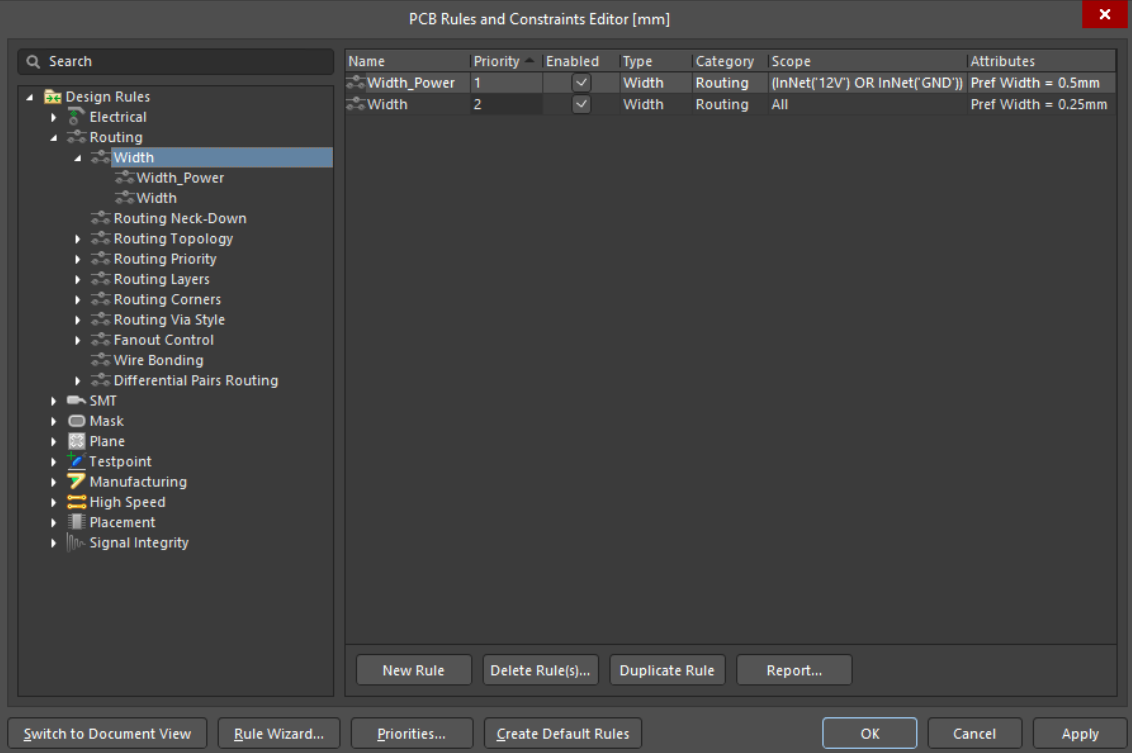1132x753 pixels.
Task: Click the Electrical category icon
Action: click(x=76, y=117)
